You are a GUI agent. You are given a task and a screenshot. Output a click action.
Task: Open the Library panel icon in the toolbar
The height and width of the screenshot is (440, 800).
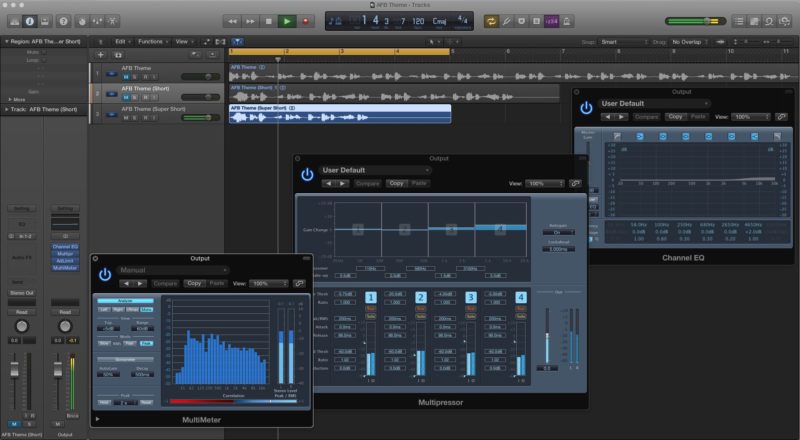[x=14, y=21]
